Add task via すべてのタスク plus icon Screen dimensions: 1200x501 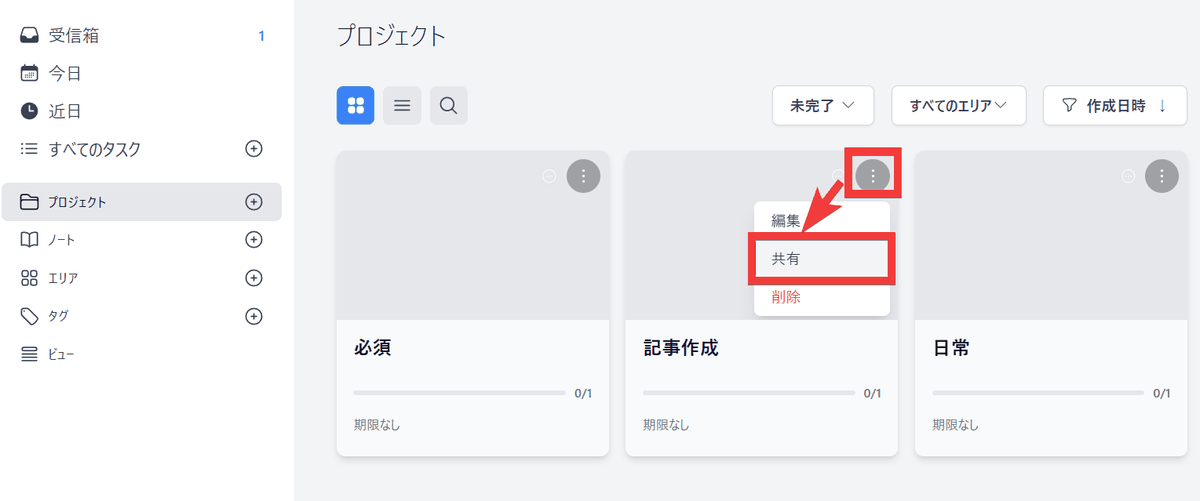[254, 149]
